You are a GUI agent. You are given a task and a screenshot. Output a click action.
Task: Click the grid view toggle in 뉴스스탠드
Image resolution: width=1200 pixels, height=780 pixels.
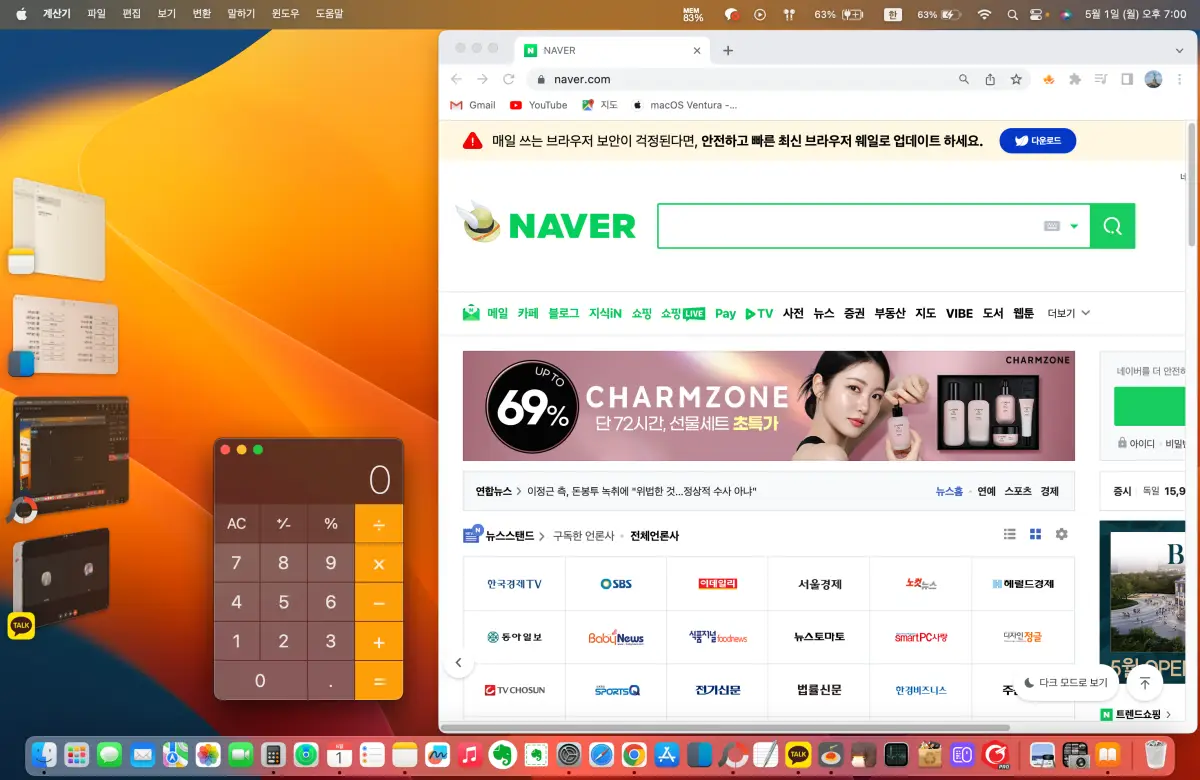point(1035,534)
